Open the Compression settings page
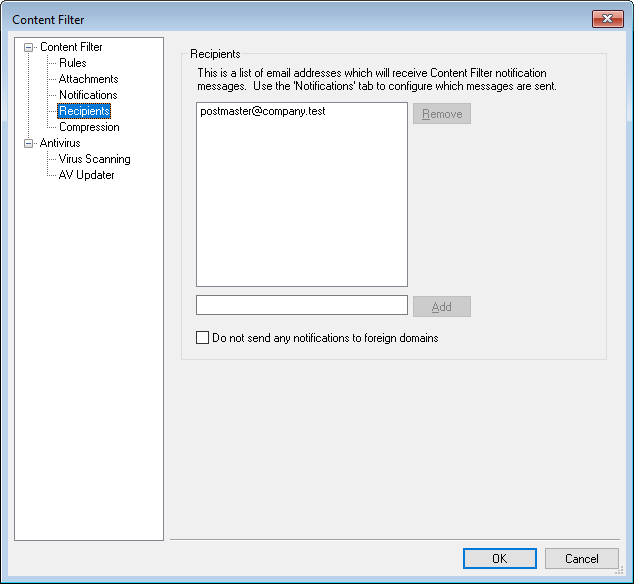The height and width of the screenshot is (584, 634). click(89, 127)
